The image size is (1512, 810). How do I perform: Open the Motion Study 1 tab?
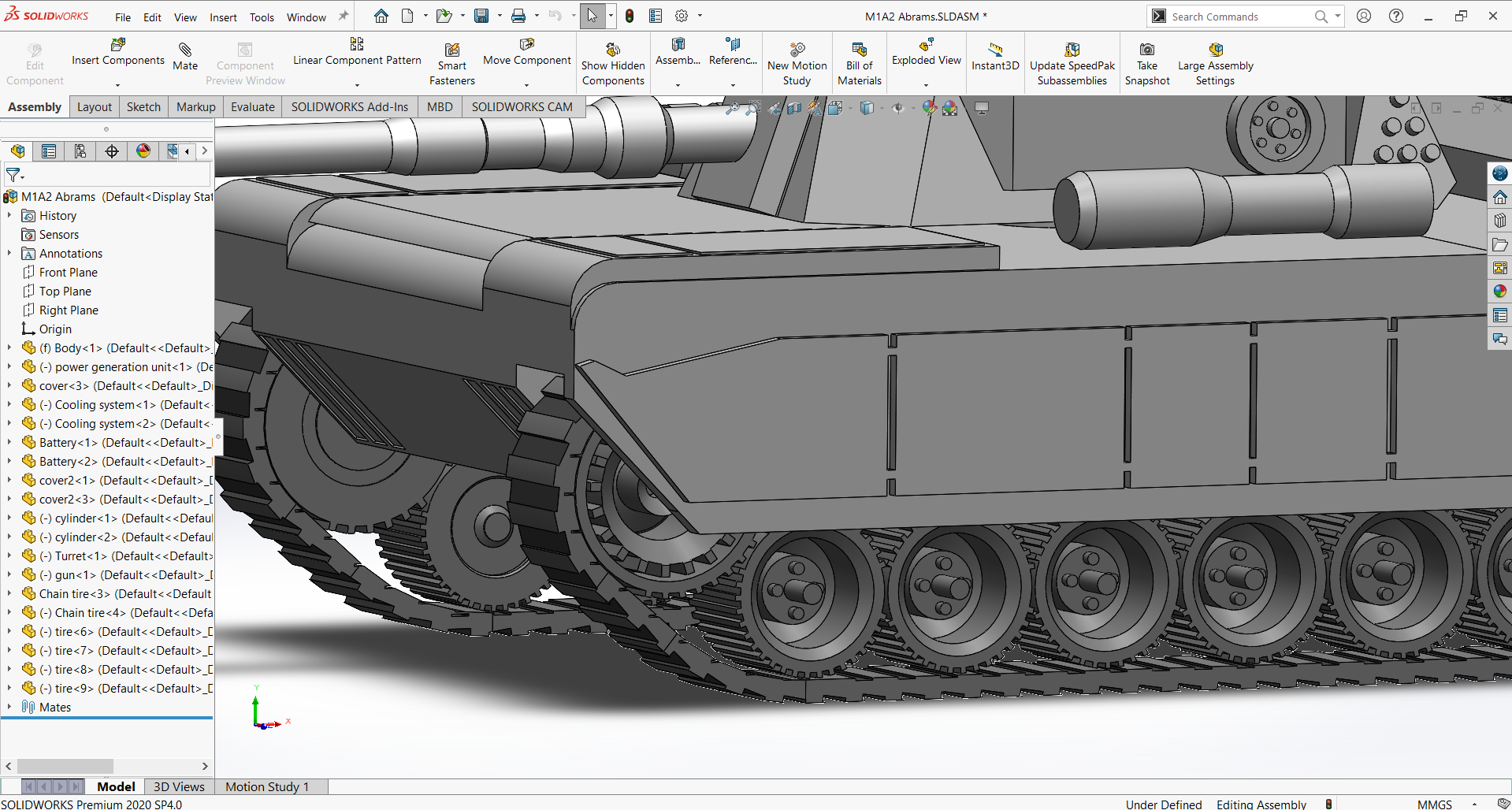(x=267, y=786)
